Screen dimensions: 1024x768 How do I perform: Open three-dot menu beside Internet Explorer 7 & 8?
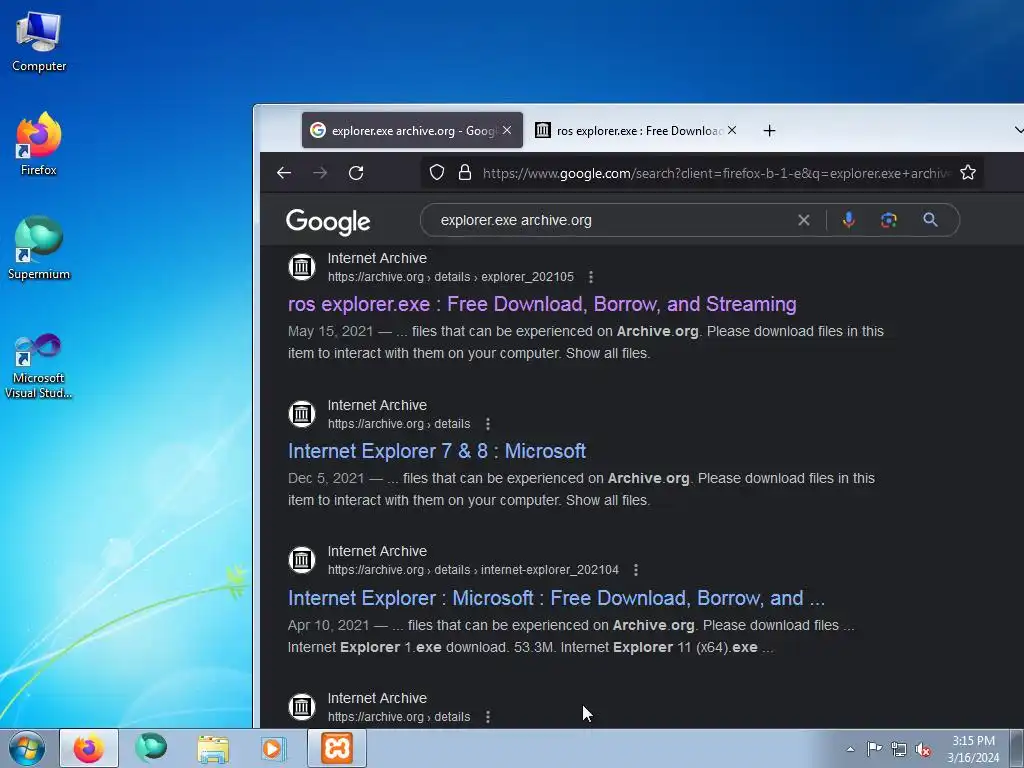(x=488, y=424)
